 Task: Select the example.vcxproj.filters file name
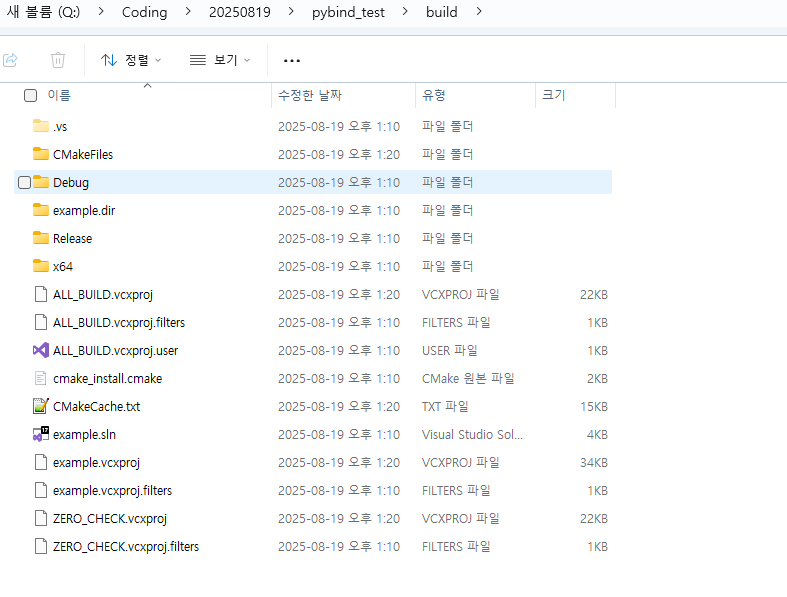[112, 491]
